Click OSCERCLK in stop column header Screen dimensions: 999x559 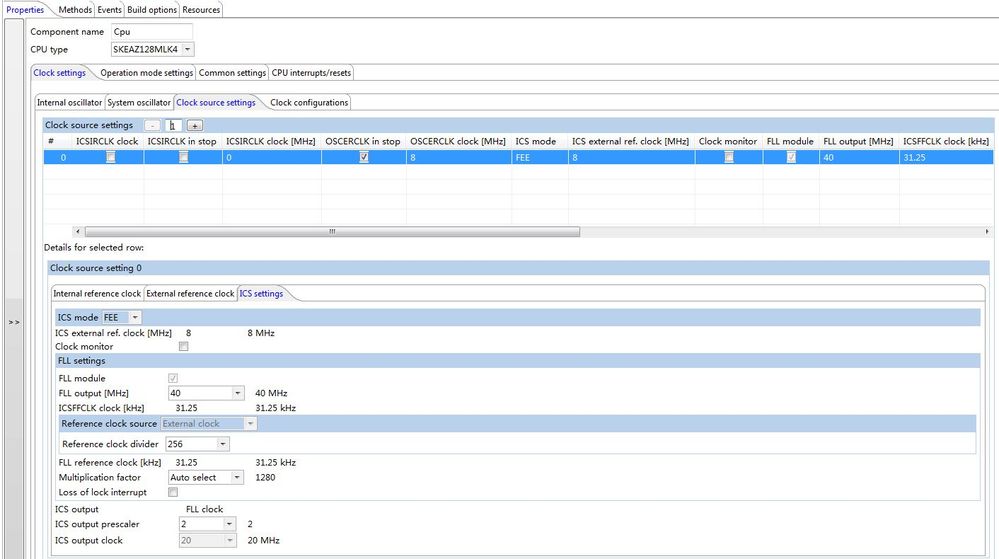pos(363,142)
